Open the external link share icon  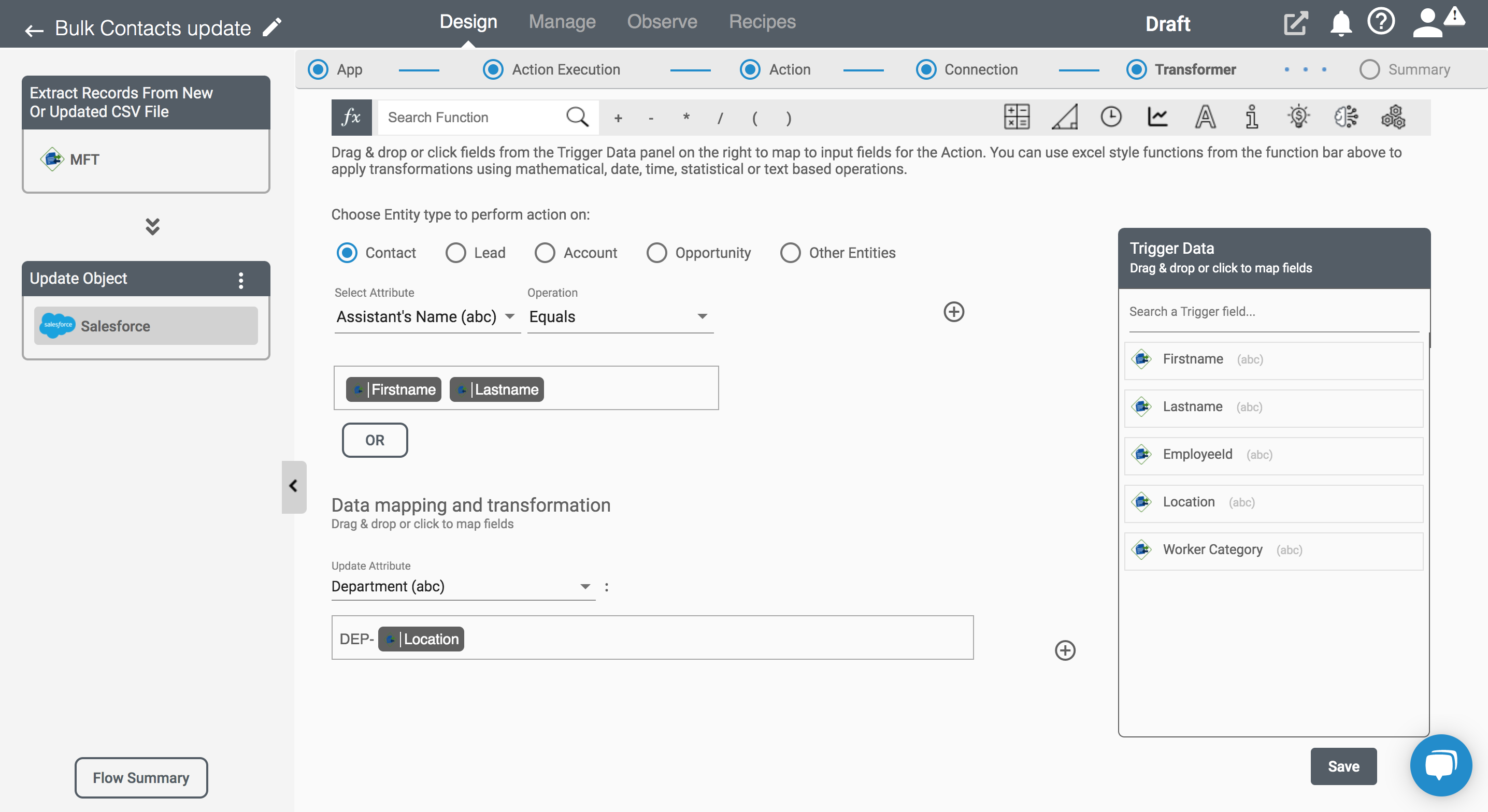point(1295,24)
